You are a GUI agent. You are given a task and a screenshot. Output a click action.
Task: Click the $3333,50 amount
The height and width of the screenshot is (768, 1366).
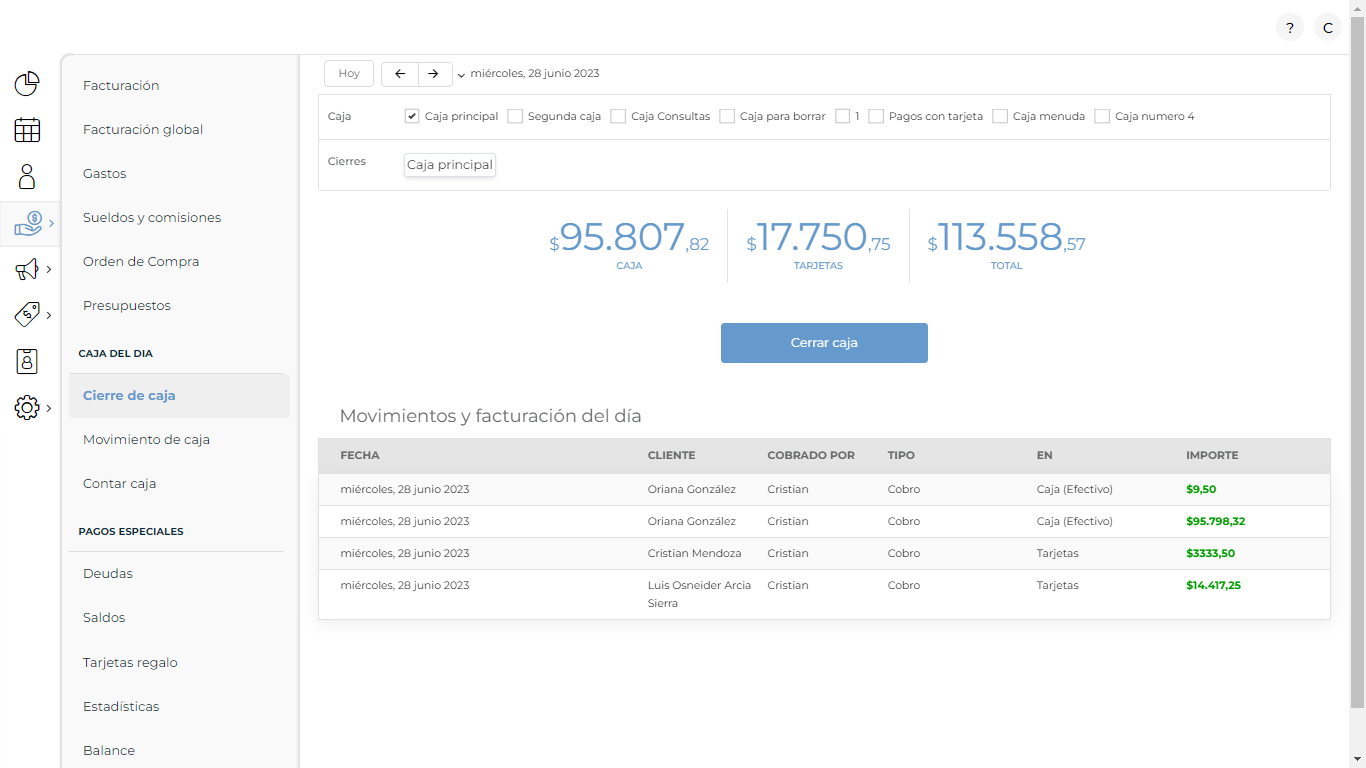point(1210,554)
